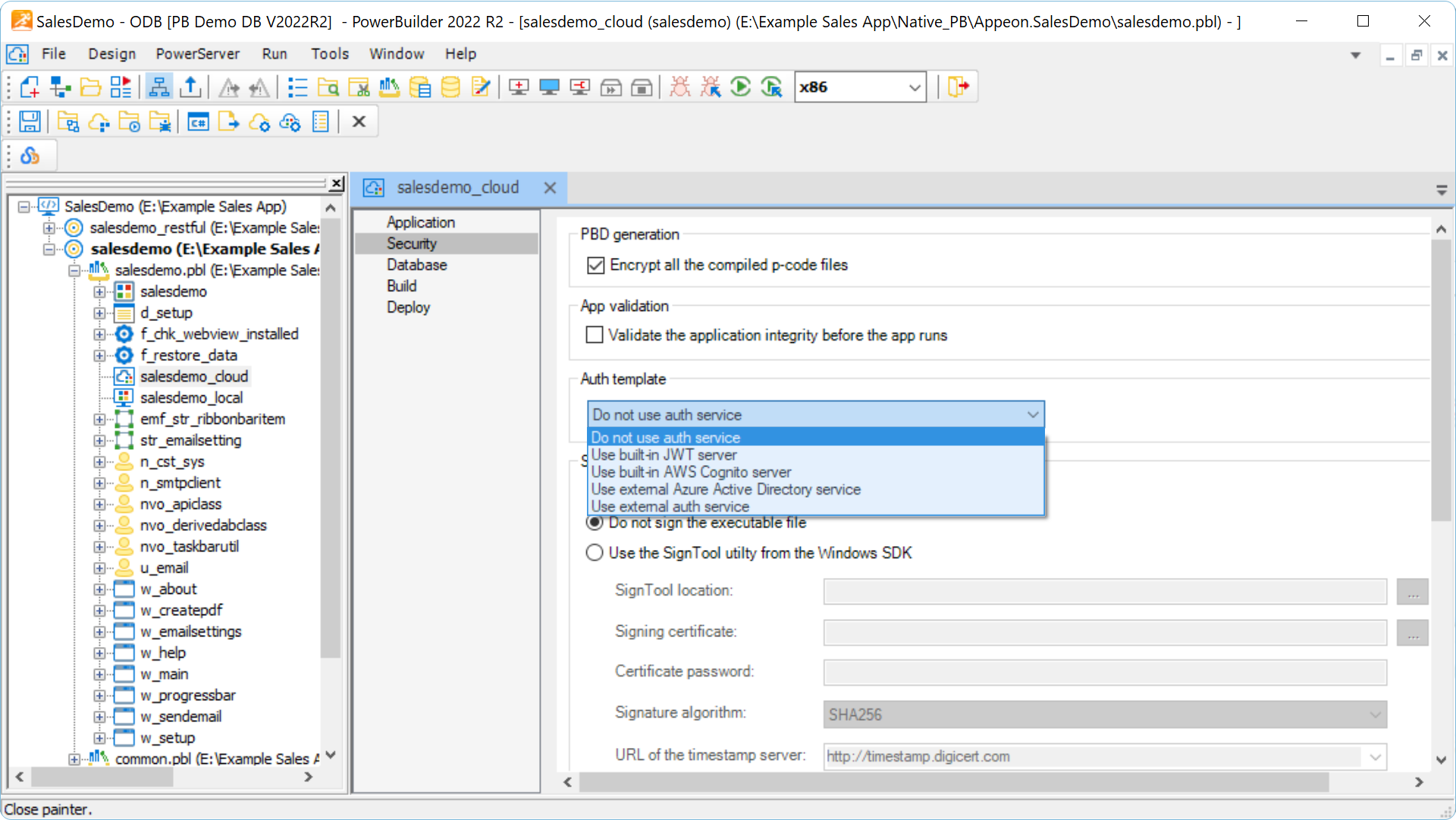Screen dimensions: 1456x820
Task: Click the Run/Preview object toolbar icon
Action: (121, 87)
